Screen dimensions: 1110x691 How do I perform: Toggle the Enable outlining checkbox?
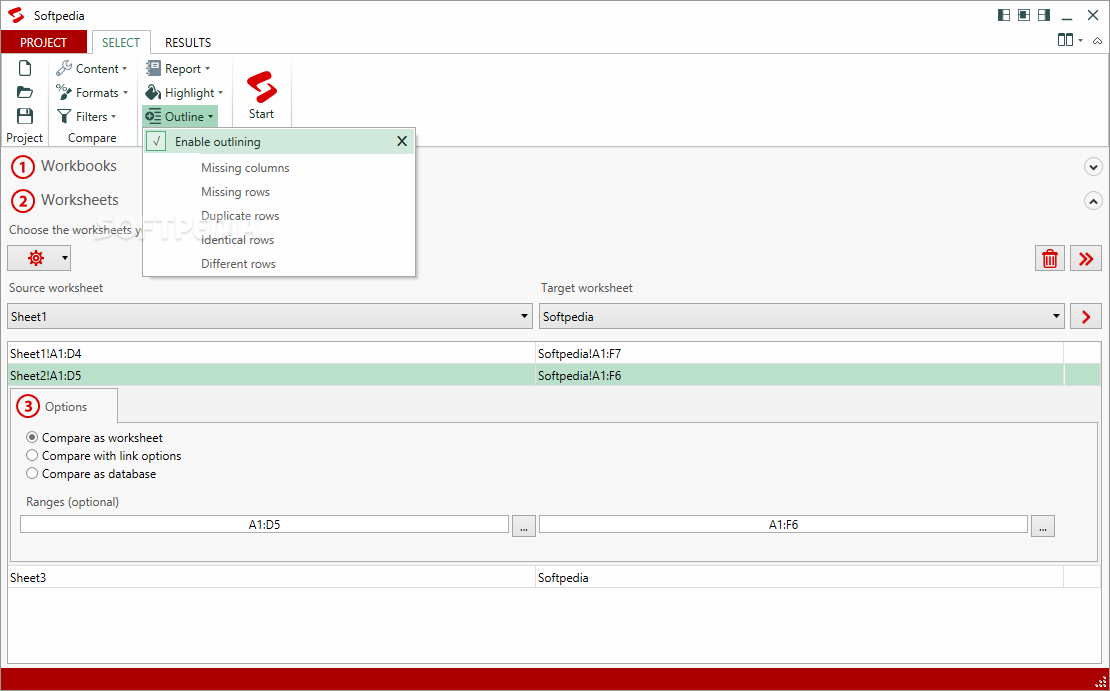coord(156,142)
